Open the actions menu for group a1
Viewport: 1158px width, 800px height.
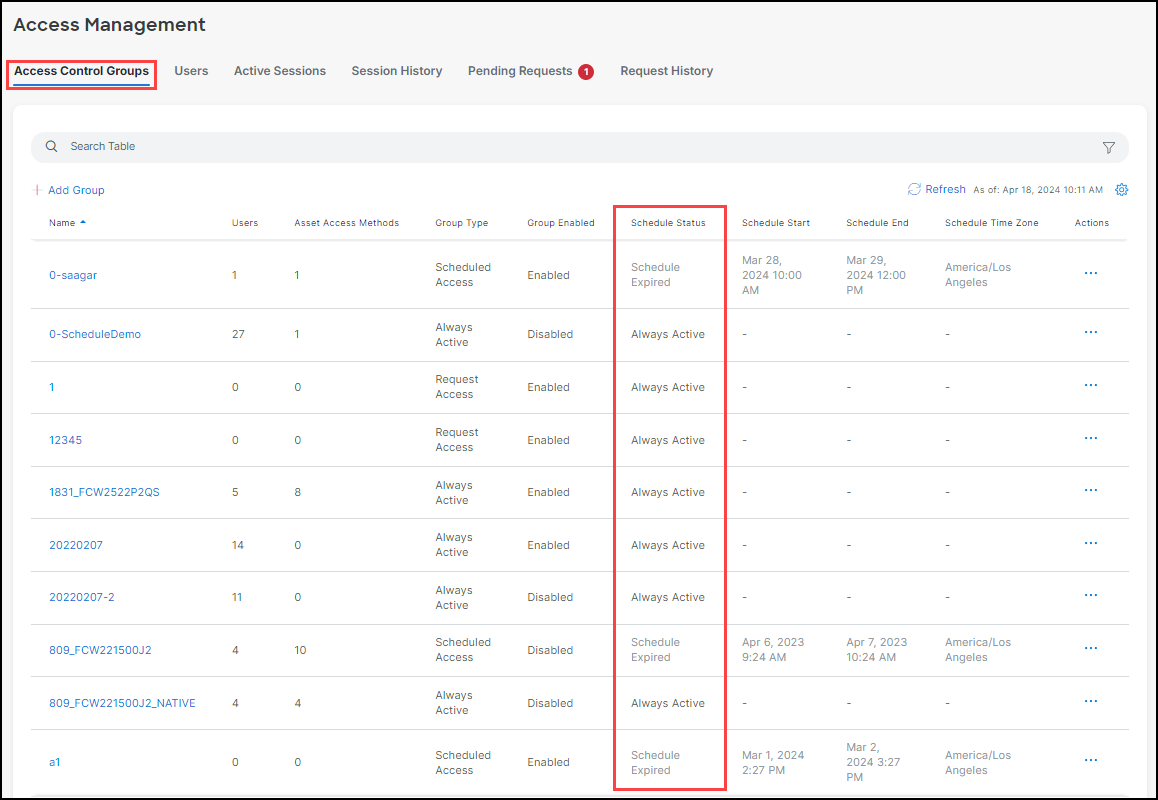tap(1090, 759)
